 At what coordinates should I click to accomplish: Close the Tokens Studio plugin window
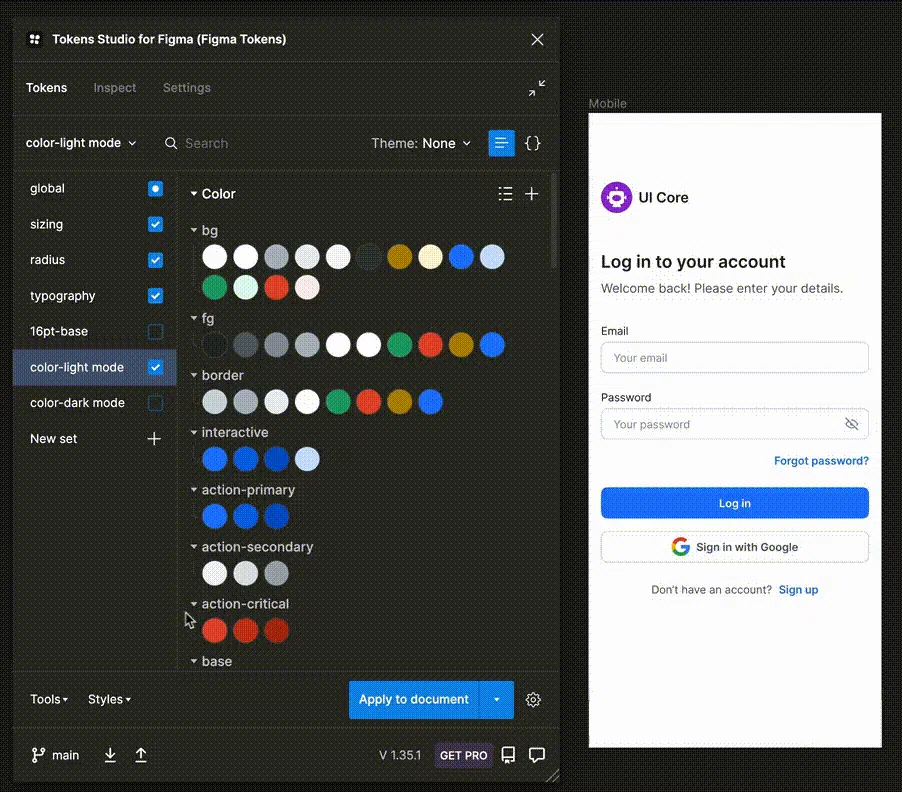point(537,39)
